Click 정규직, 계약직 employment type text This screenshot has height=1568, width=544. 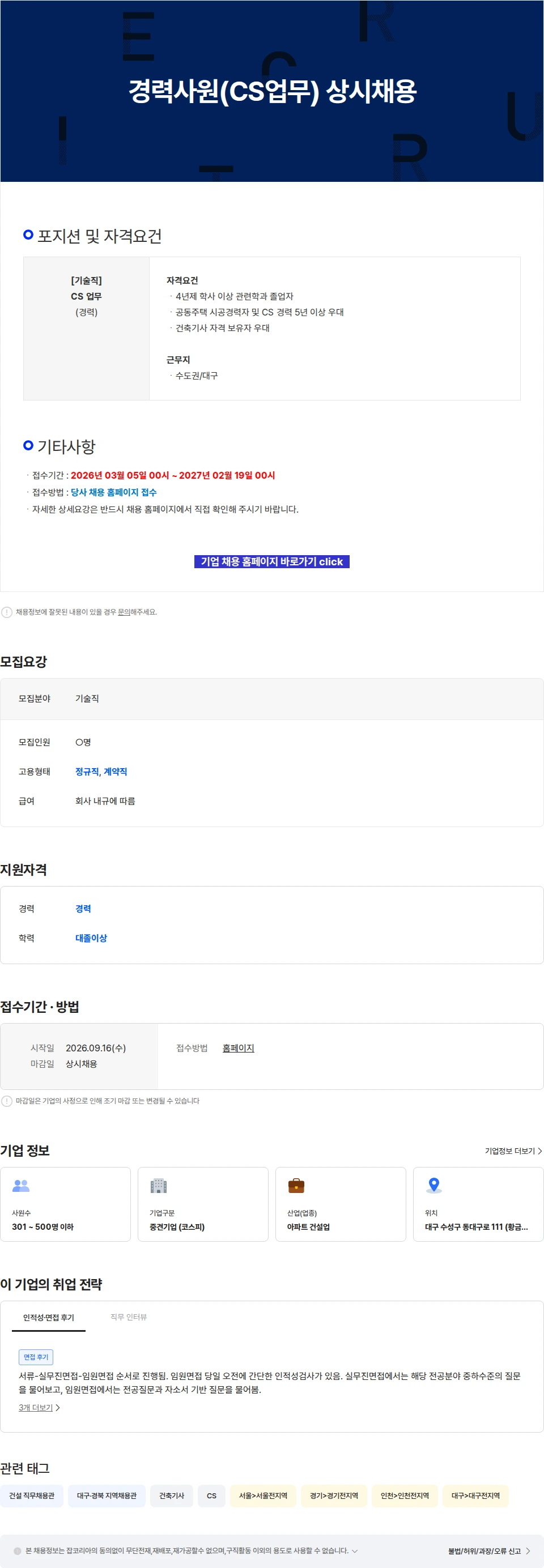tap(101, 771)
